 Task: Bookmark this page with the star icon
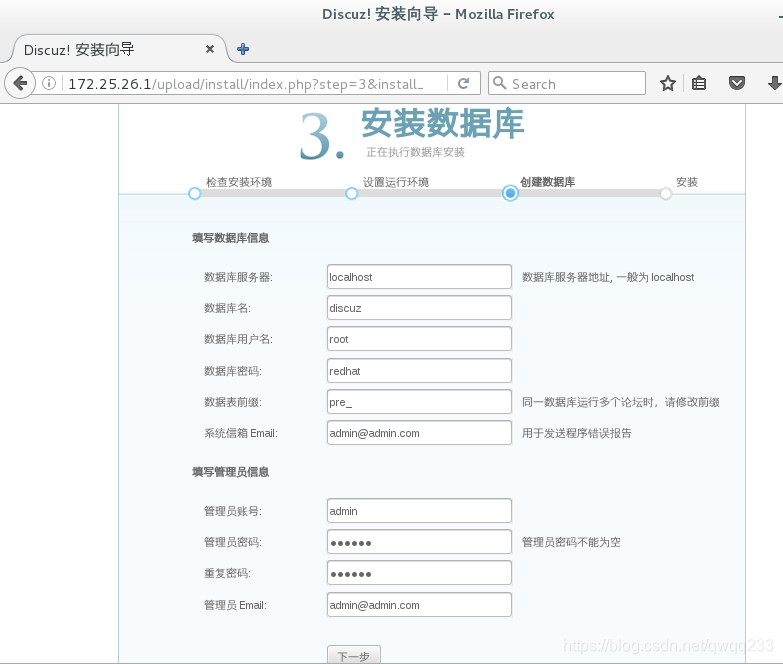point(668,83)
